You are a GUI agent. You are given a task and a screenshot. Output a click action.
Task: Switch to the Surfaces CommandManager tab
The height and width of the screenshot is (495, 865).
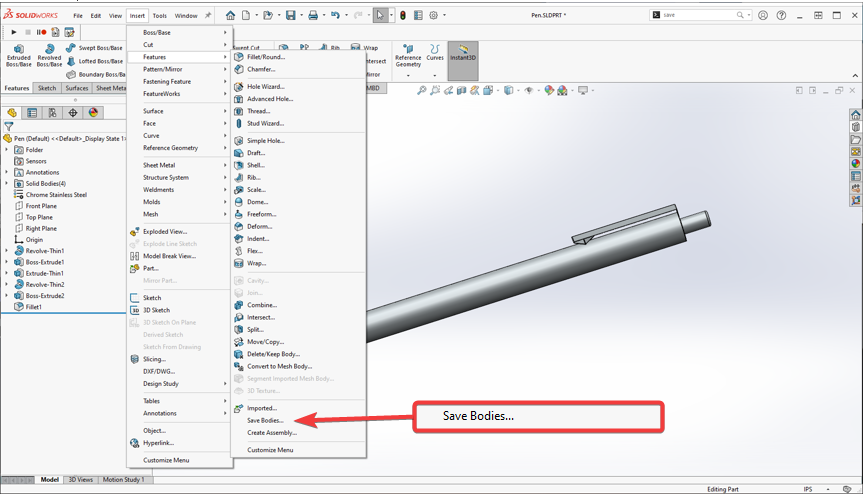[x=77, y=88]
